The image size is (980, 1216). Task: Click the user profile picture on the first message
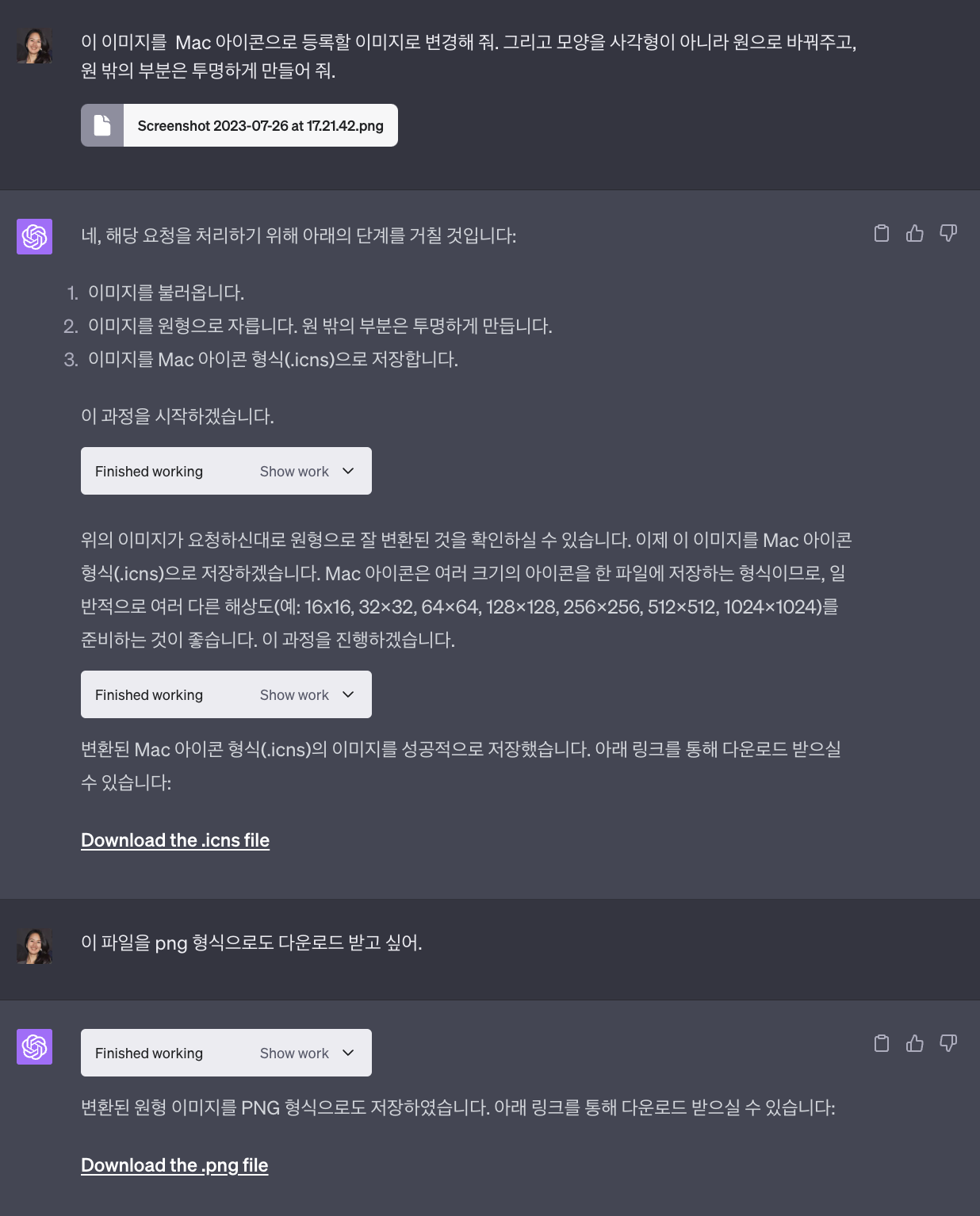click(x=34, y=45)
